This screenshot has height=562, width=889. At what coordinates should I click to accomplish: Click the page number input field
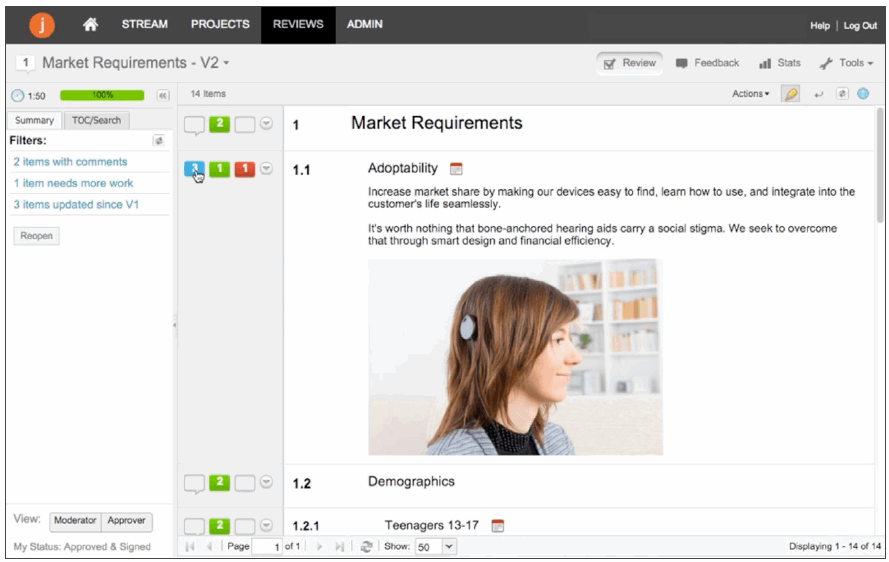click(x=268, y=547)
